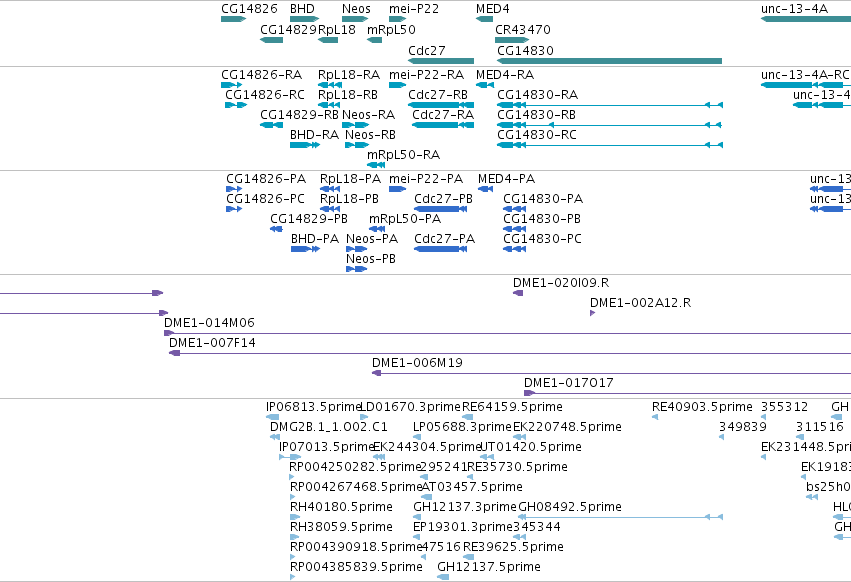Click EST RP004385839.5prime
Image resolution: width=851 pixels, height=582 pixels.
[293, 578]
